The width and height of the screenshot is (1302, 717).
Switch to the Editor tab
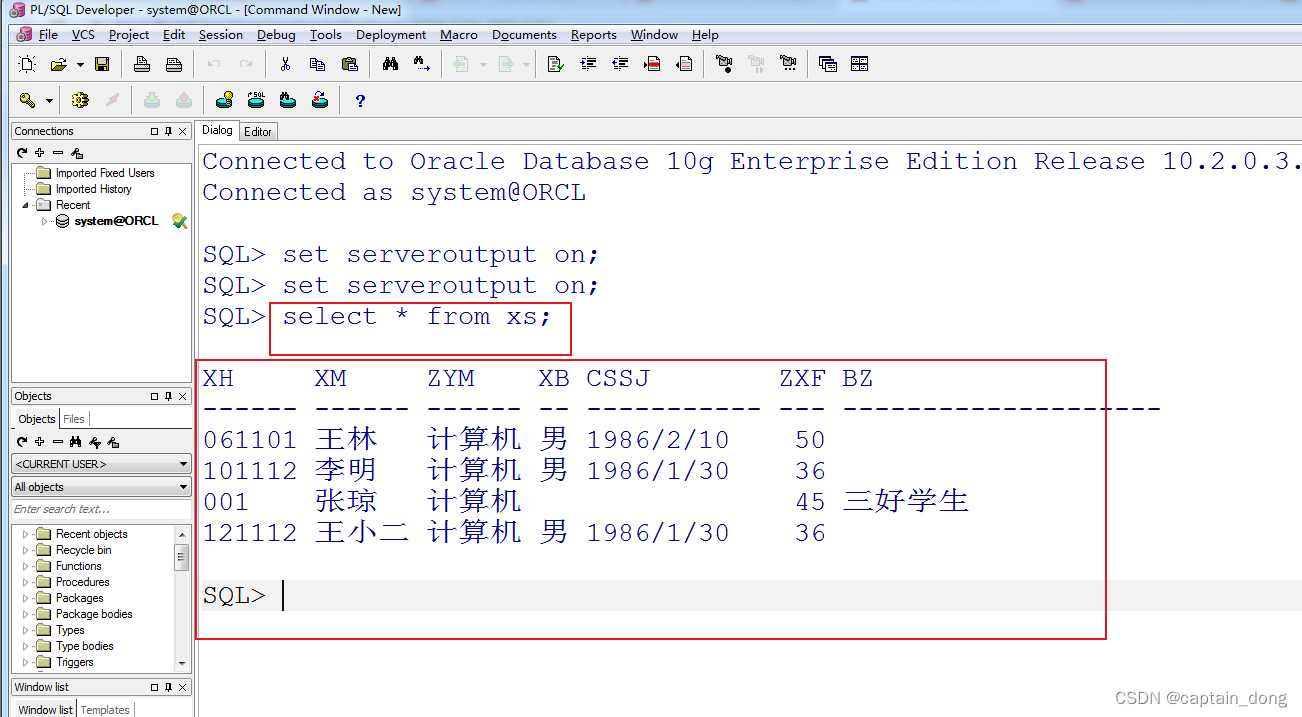coord(257,131)
